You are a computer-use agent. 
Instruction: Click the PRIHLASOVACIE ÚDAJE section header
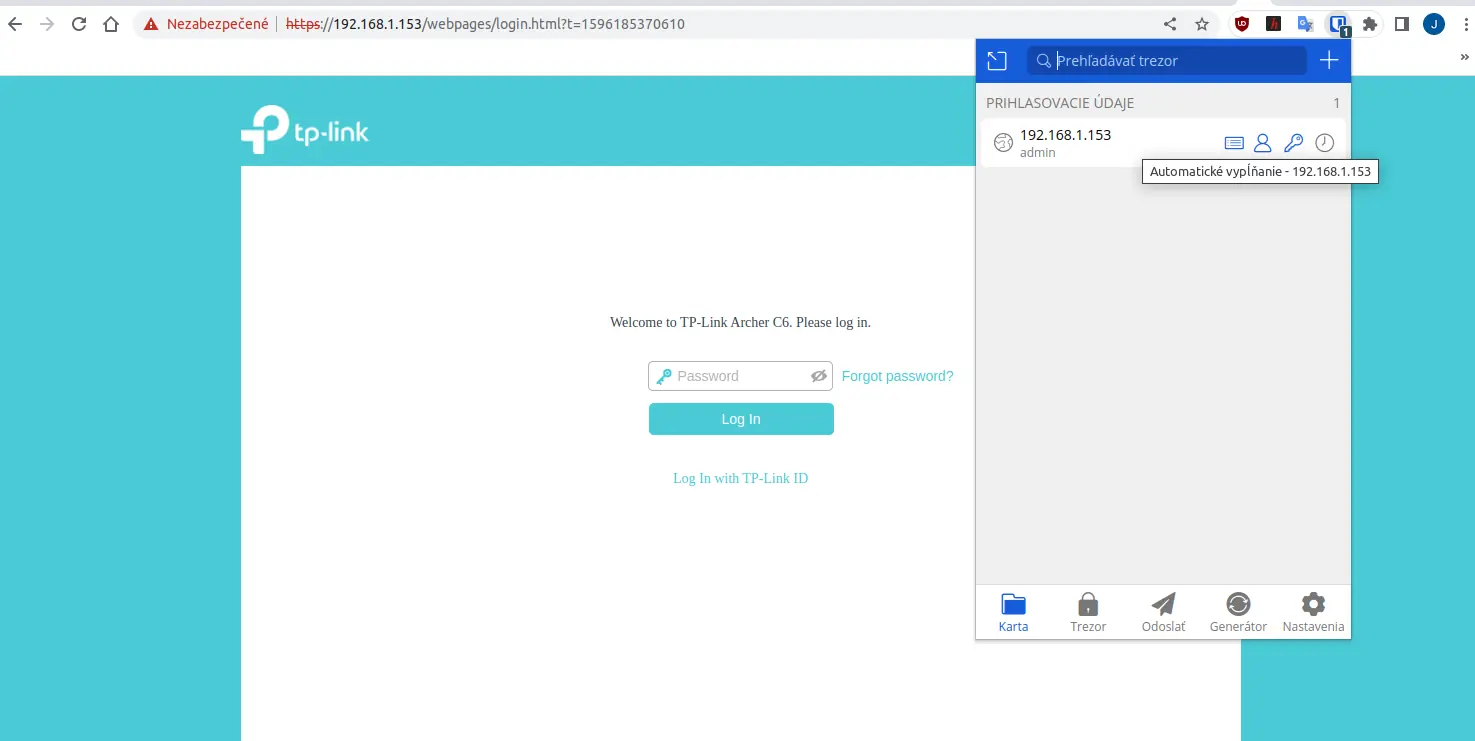(x=1060, y=103)
